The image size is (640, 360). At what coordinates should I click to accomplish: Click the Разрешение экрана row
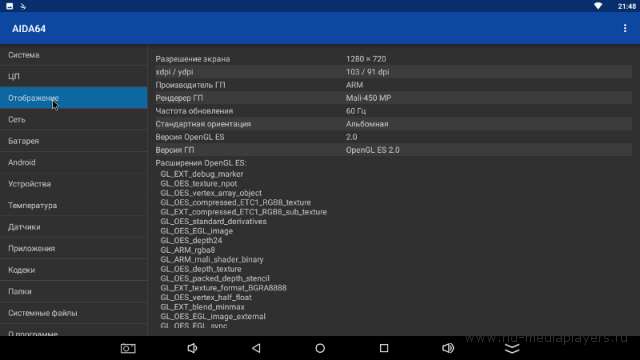point(393,59)
